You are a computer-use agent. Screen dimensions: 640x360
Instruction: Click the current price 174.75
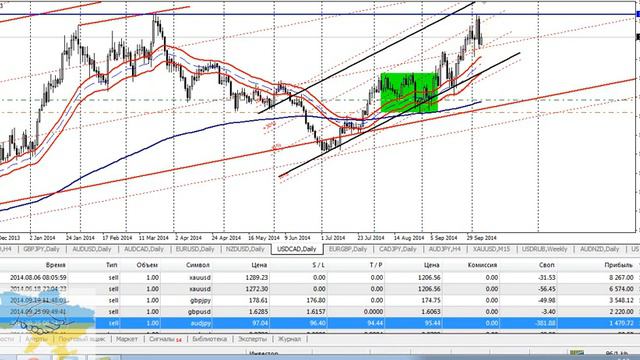[x=431, y=300]
